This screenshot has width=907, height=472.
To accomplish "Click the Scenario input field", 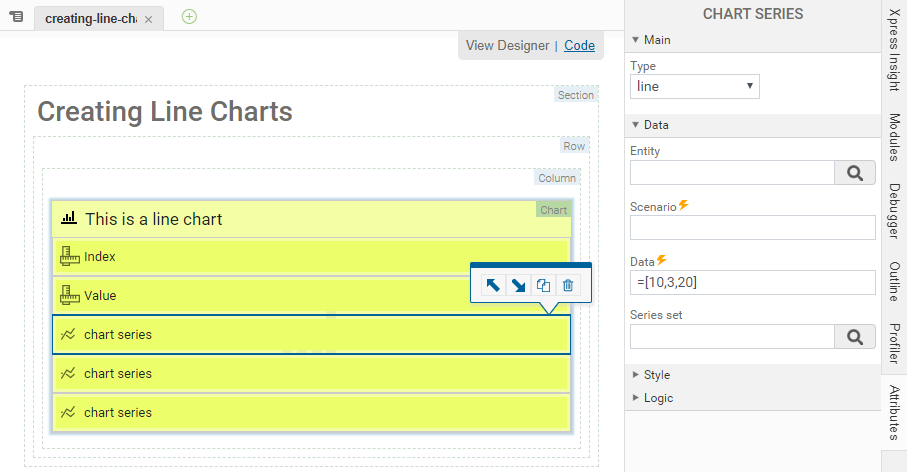I will [x=752, y=227].
